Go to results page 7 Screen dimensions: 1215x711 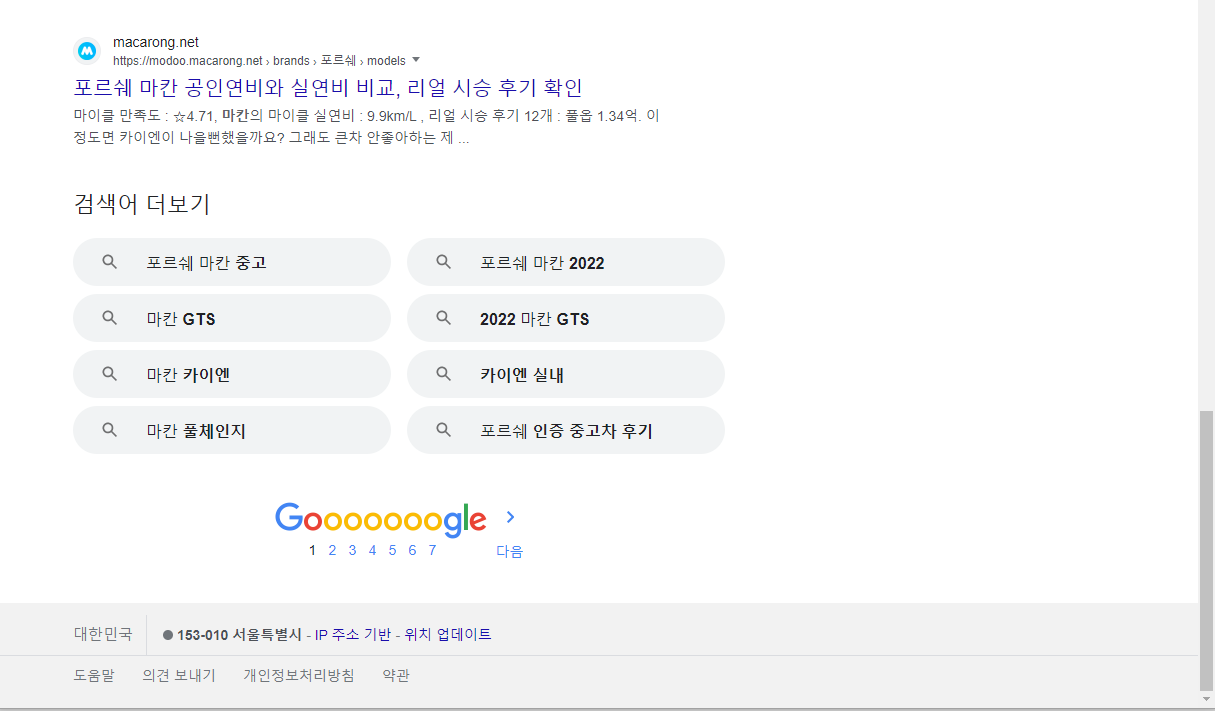(432, 550)
